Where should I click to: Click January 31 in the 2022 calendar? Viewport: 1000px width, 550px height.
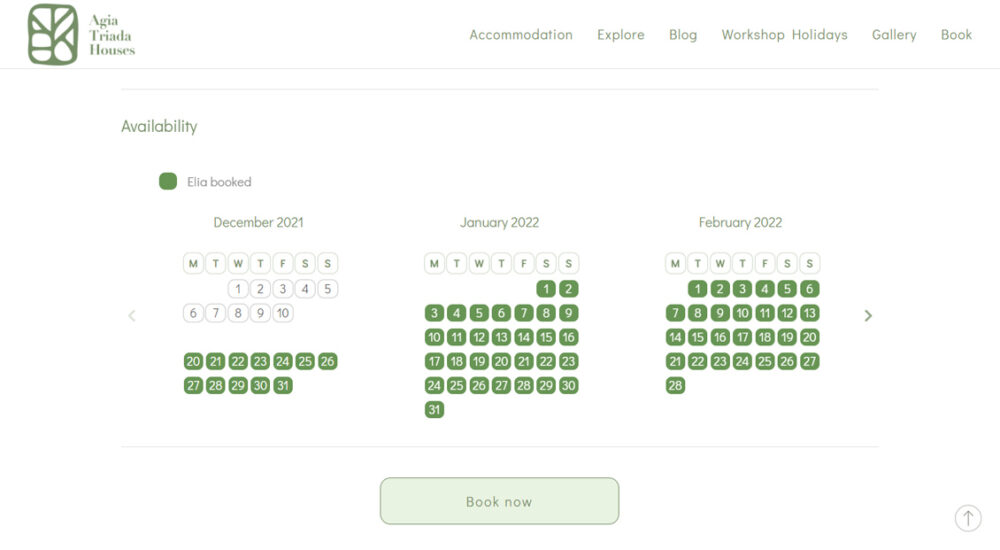(434, 409)
